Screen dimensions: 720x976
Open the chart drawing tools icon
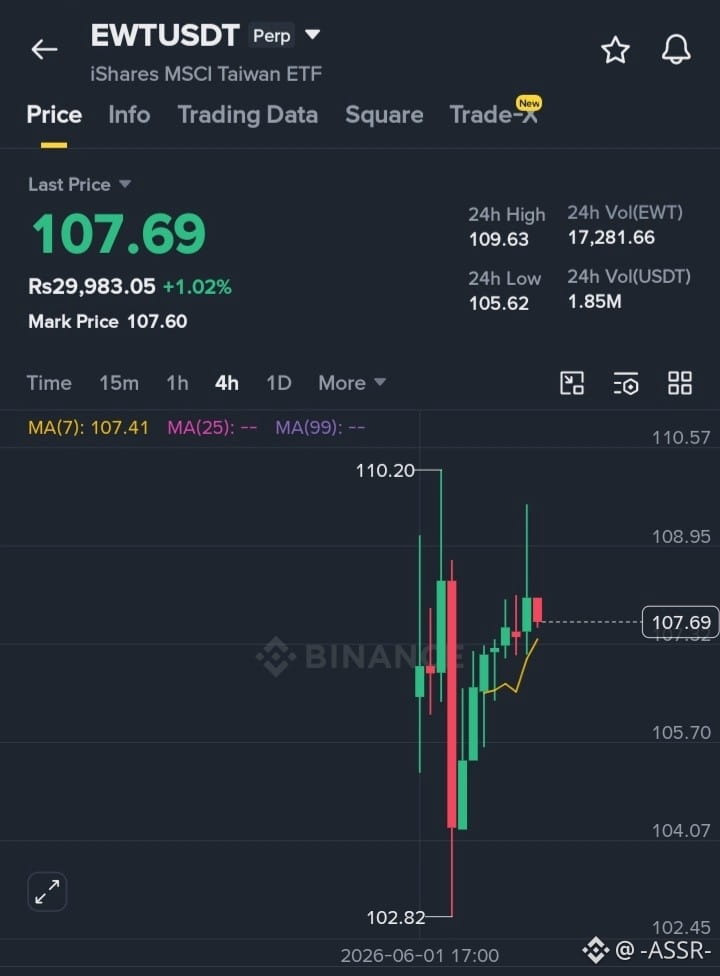572,383
